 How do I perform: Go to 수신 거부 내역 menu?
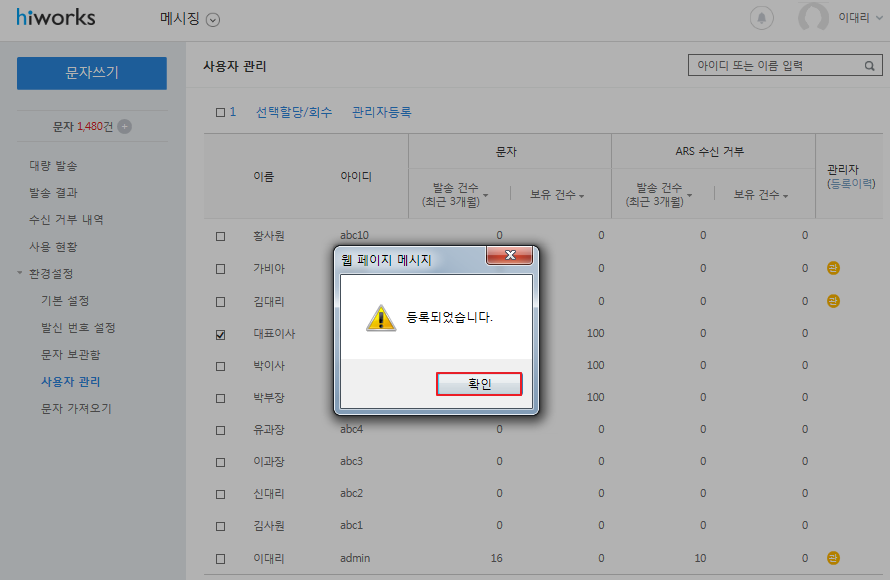tap(66, 219)
